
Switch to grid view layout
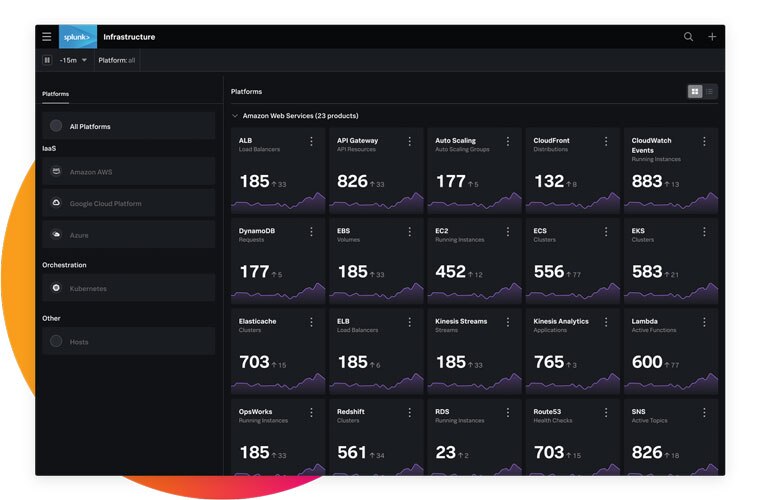695,92
